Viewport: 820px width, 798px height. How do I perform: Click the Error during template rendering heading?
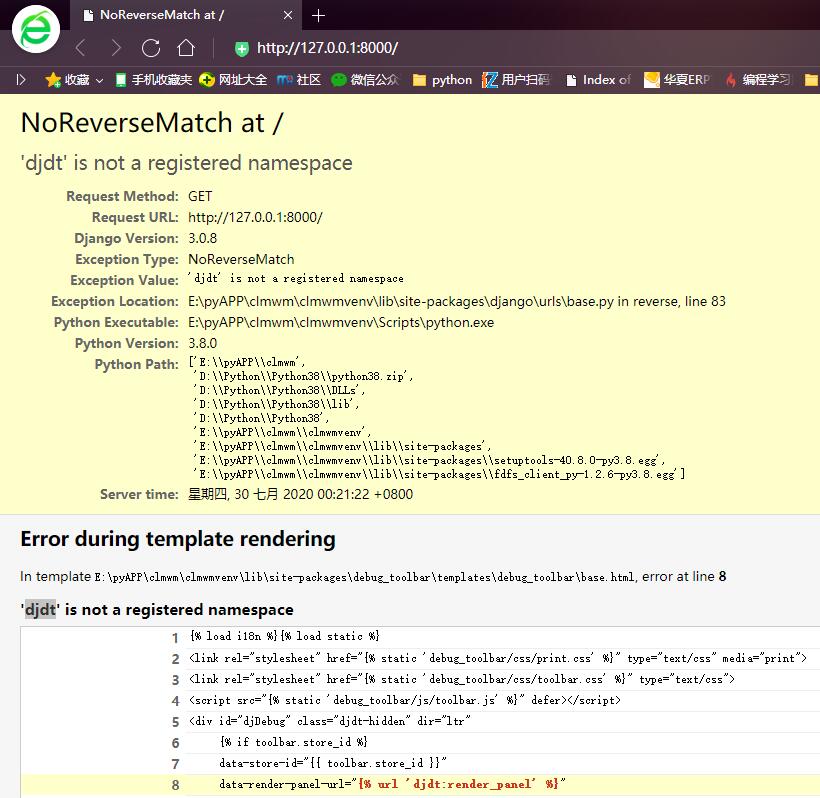pos(178,539)
